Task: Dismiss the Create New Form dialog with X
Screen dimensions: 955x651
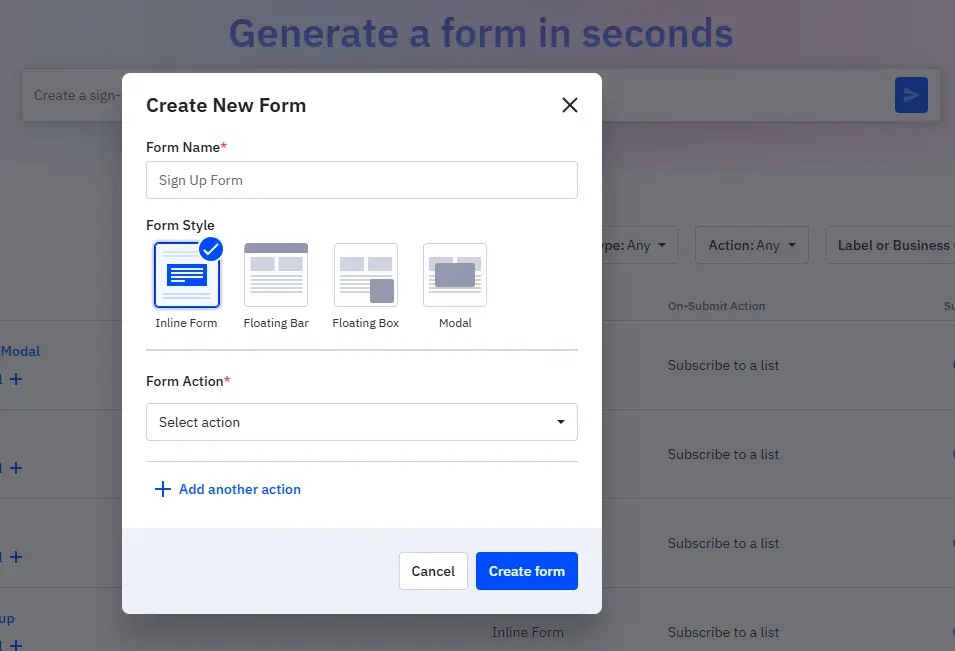Action: point(569,104)
